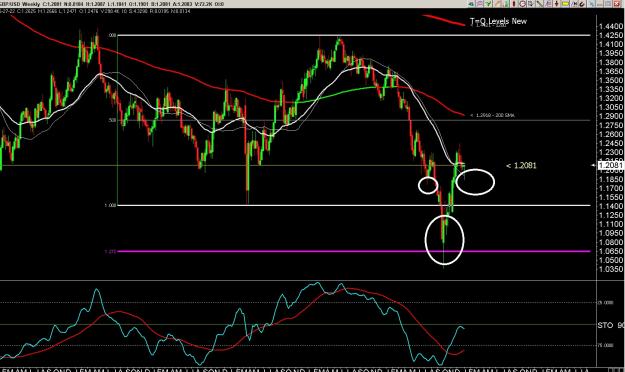
Task: Click the 1.1400 price axis label
Action: pyautogui.click(x=611, y=206)
